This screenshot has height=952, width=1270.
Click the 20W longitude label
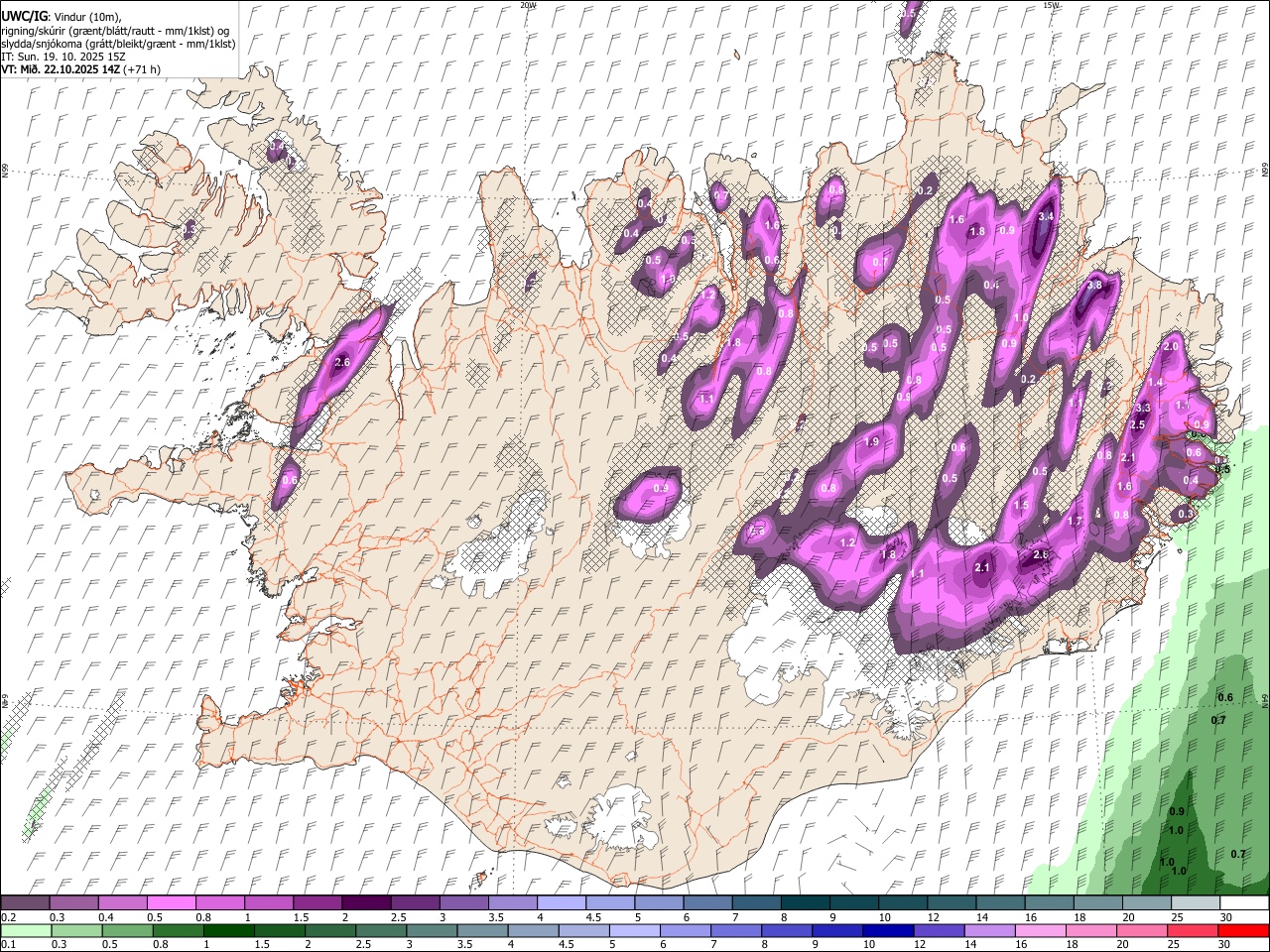tap(528, 5)
